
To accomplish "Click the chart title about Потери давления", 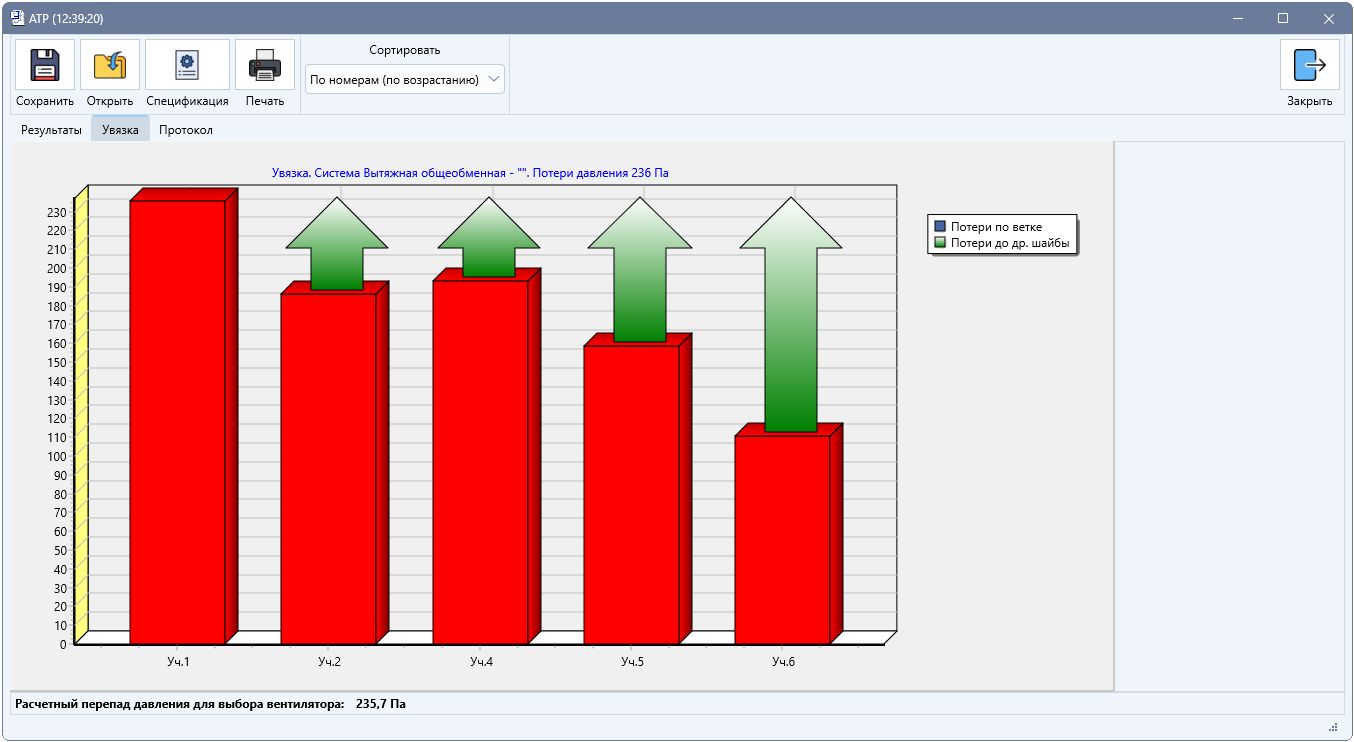I will 470,173.
